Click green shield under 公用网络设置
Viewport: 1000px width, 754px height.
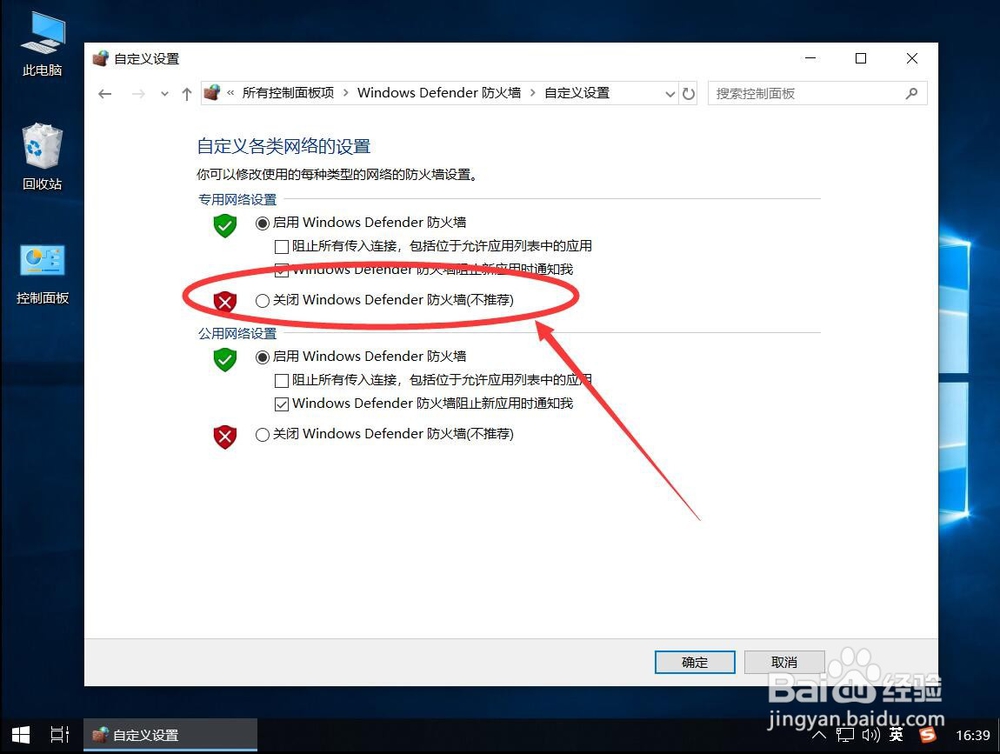[x=225, y=360]
